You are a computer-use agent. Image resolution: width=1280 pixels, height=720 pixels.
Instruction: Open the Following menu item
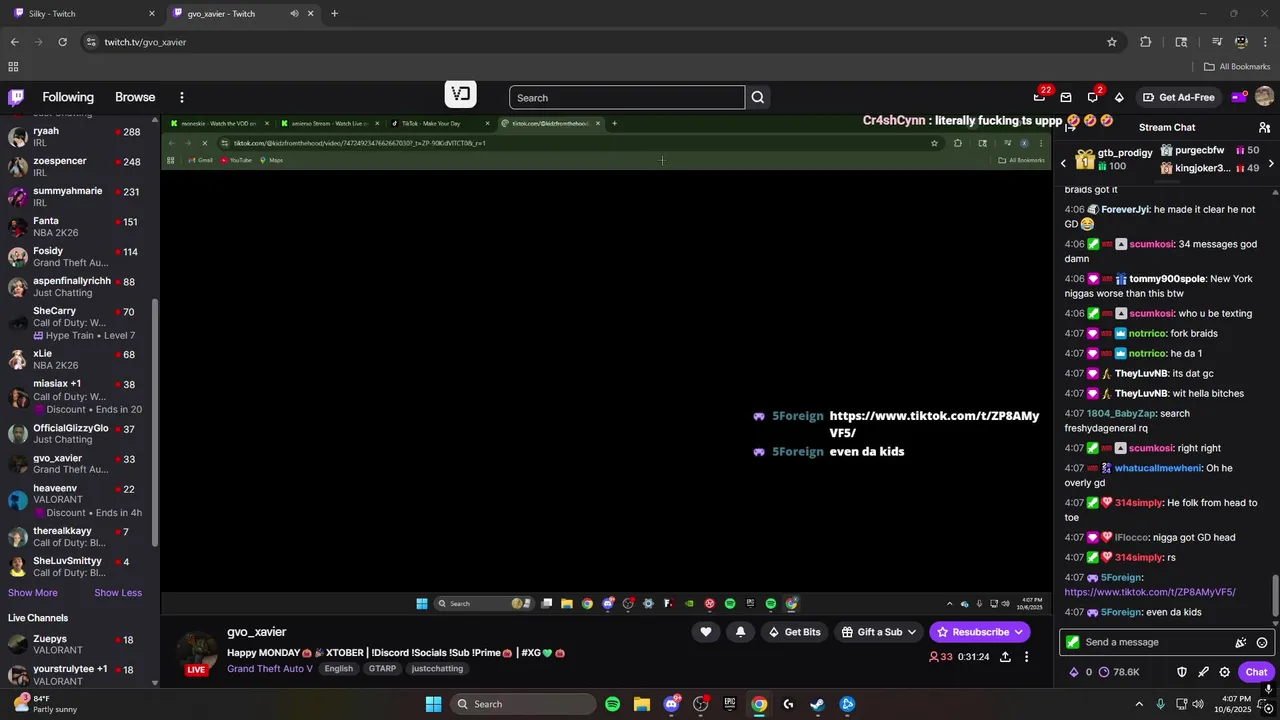68,97
